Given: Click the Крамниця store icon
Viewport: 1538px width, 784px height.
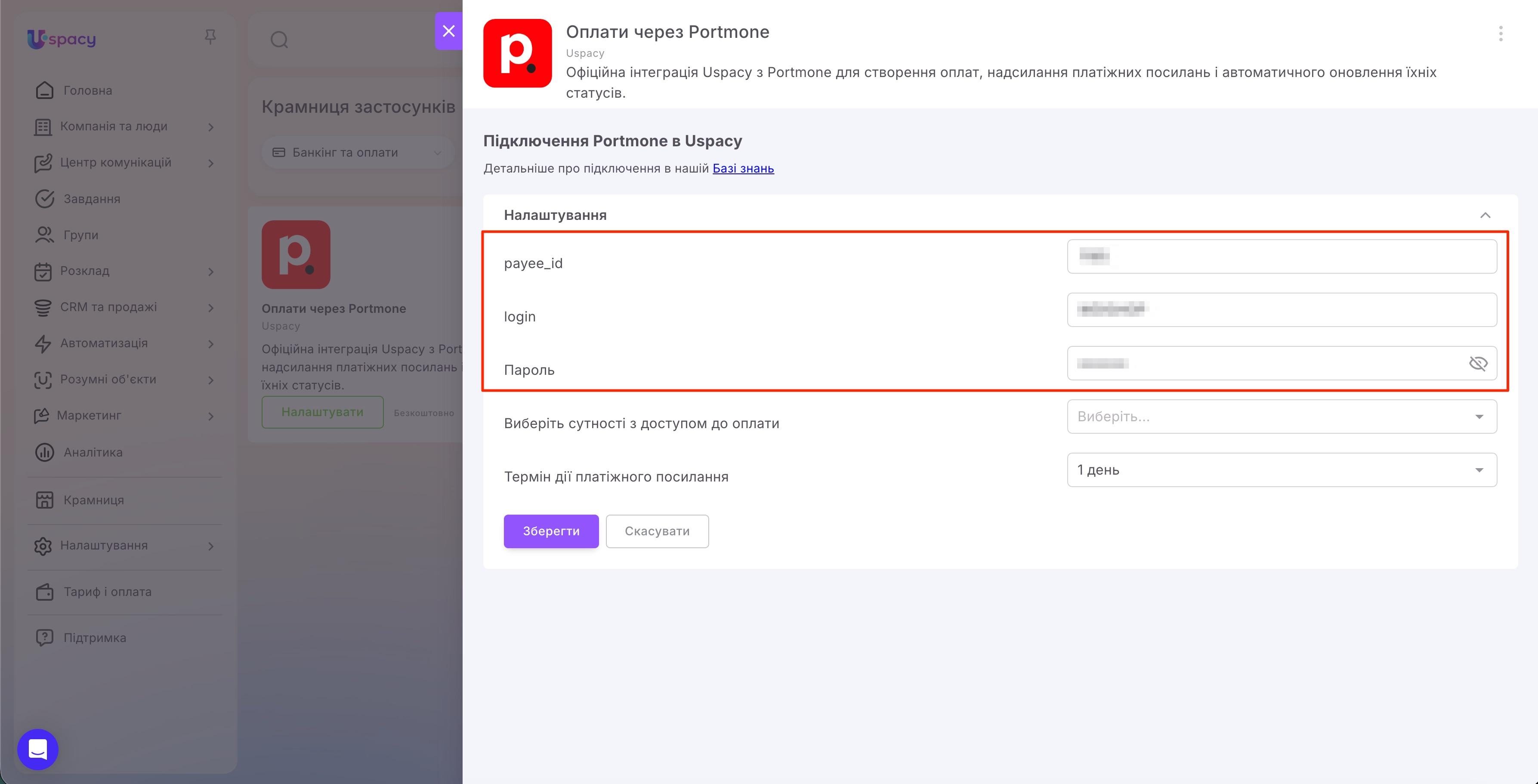Looking at the screenshot, I should click(x=45, y=500).
